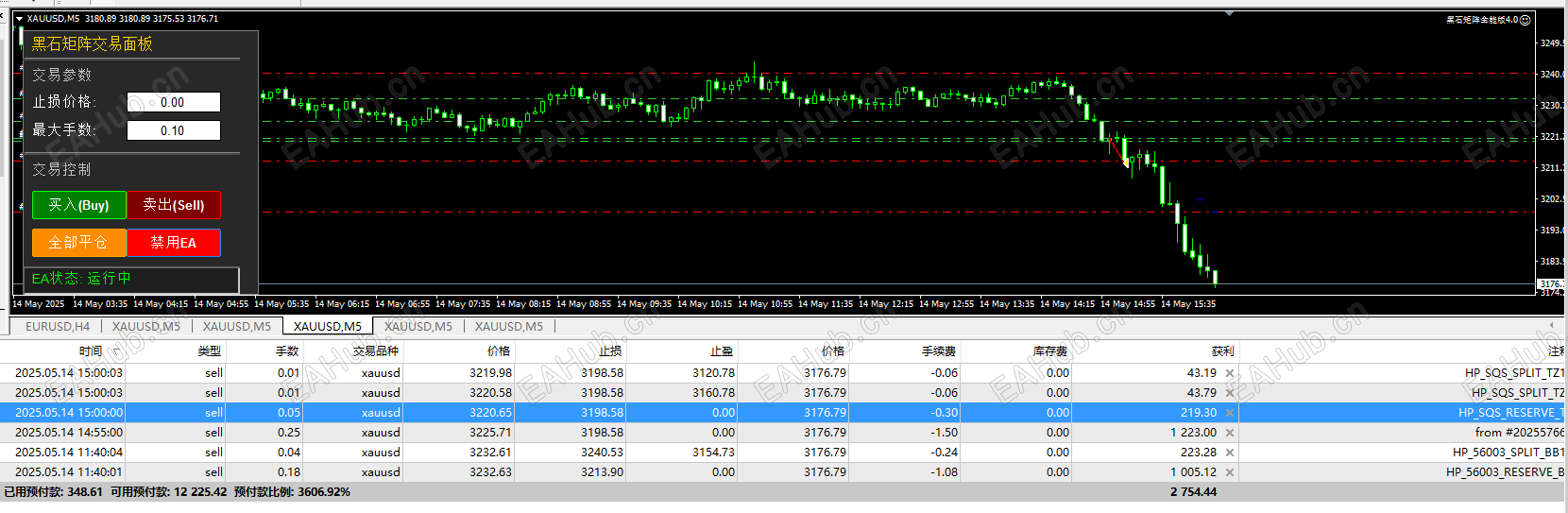
Task: Close the order with profit 43.19
Action: [x=1230, y=373]
